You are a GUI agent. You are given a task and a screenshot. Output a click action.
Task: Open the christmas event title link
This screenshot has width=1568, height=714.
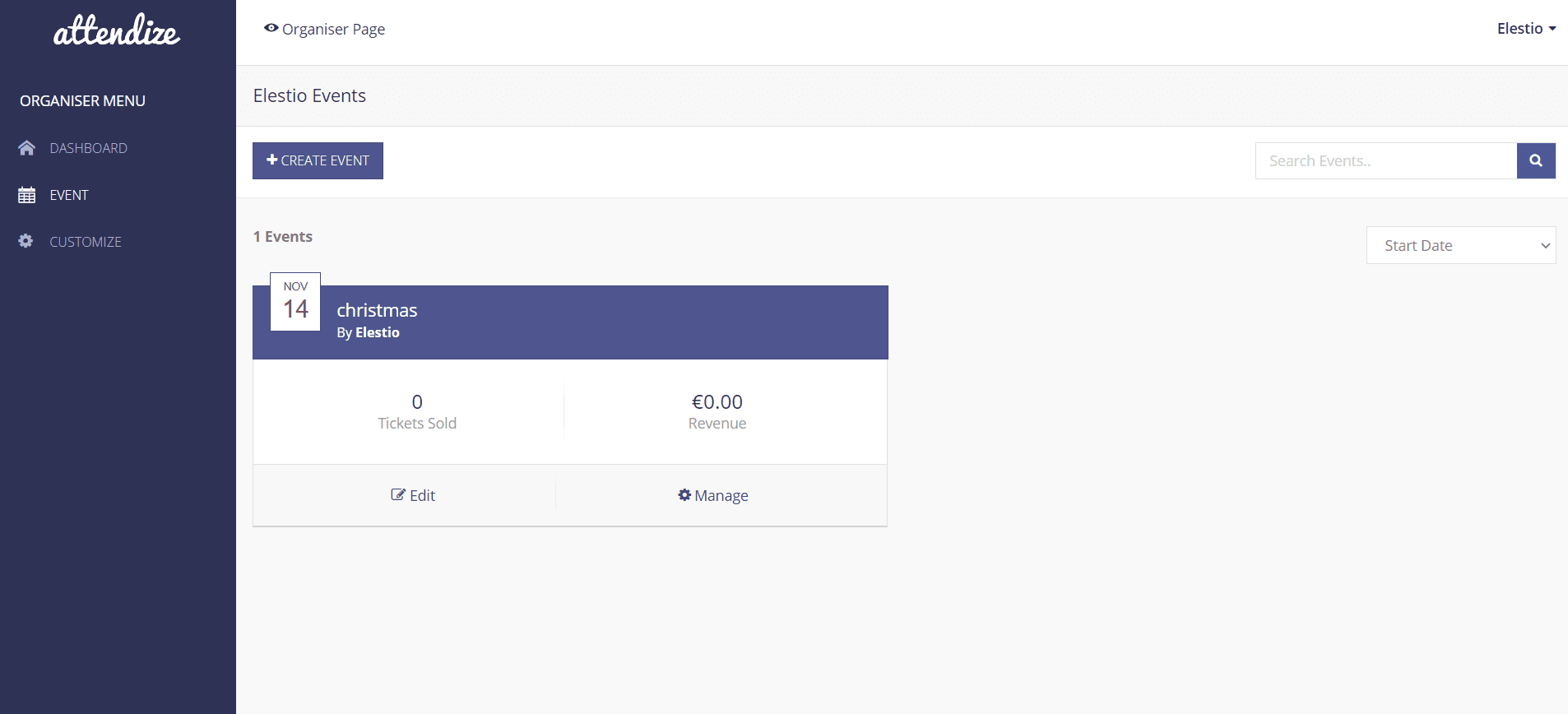(x=377, y=310)
